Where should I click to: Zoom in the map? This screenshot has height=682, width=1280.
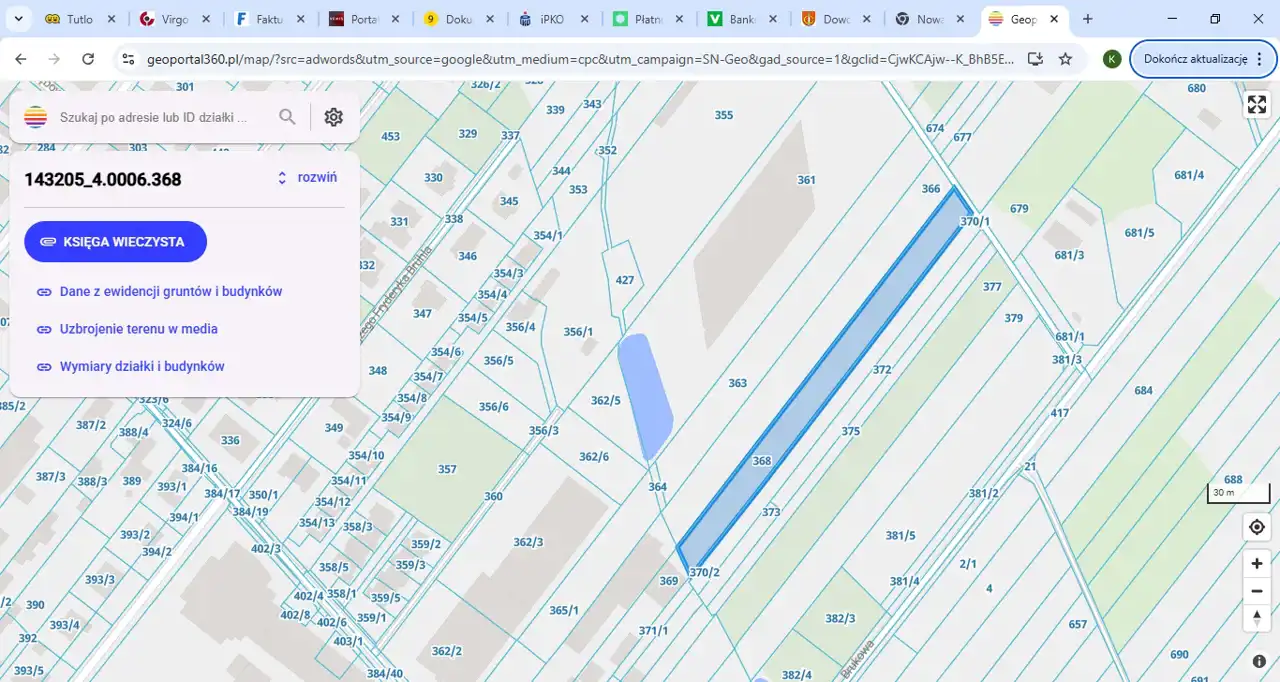[1257, 564]
